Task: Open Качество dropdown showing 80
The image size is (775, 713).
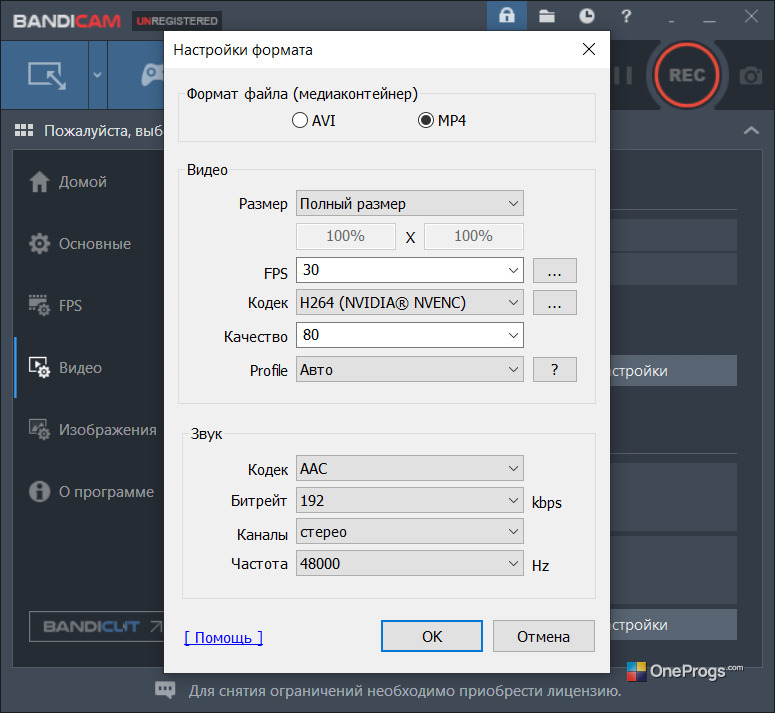Action: (x=410, y=335)
